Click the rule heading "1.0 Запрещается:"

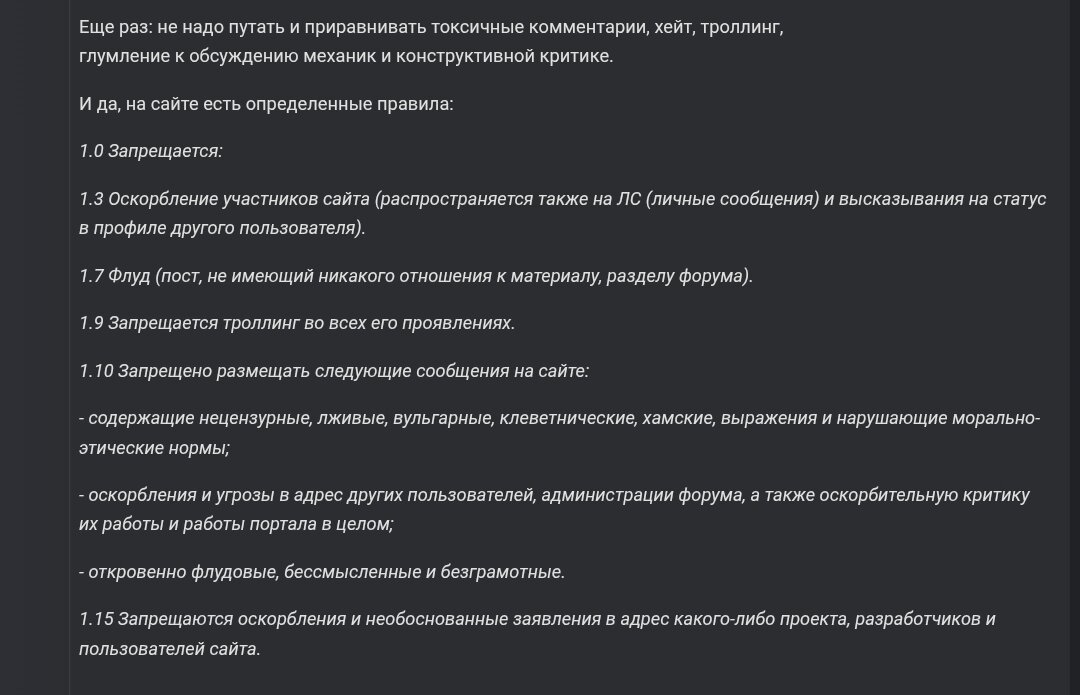pyautogui.click(x=151, y=151)
